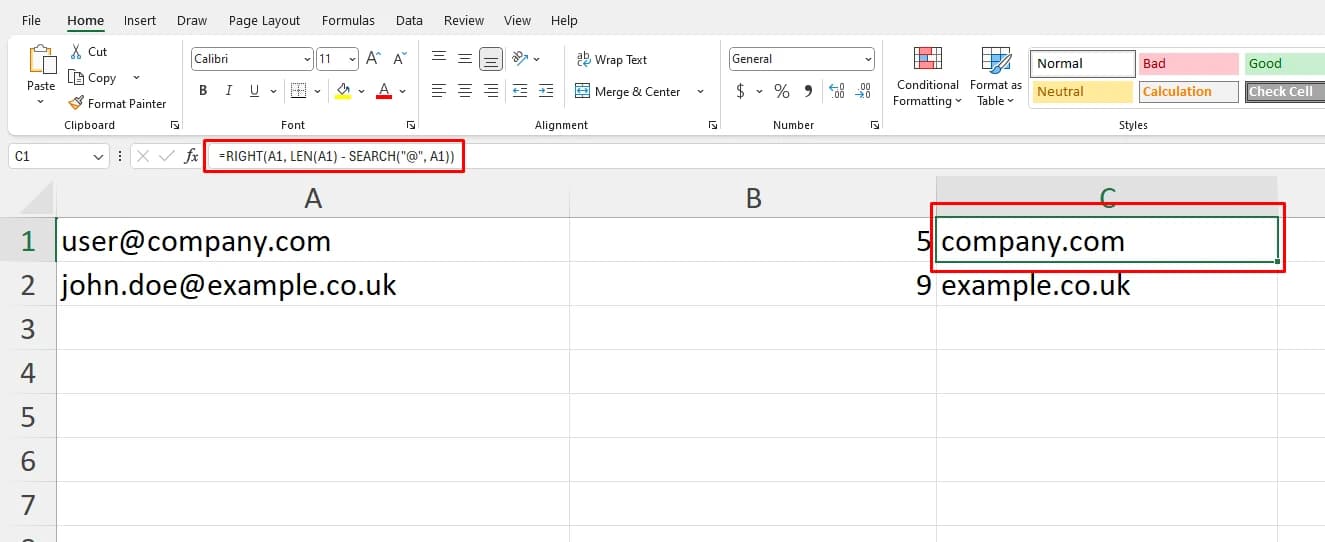Click the Insert Function fx icon
The width and height of the screenshot is (1325, 542).
point(191,157)
